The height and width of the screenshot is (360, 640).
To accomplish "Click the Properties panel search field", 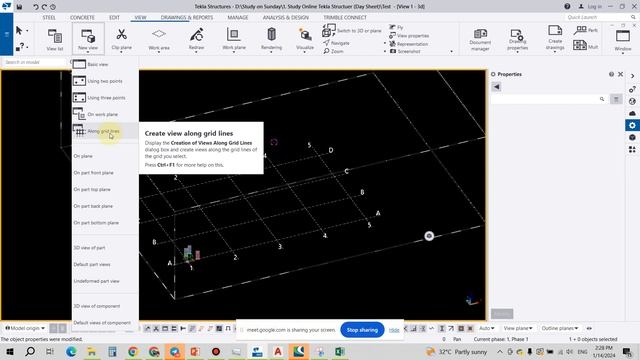I will pyautogui.click(x=549, y=99).
